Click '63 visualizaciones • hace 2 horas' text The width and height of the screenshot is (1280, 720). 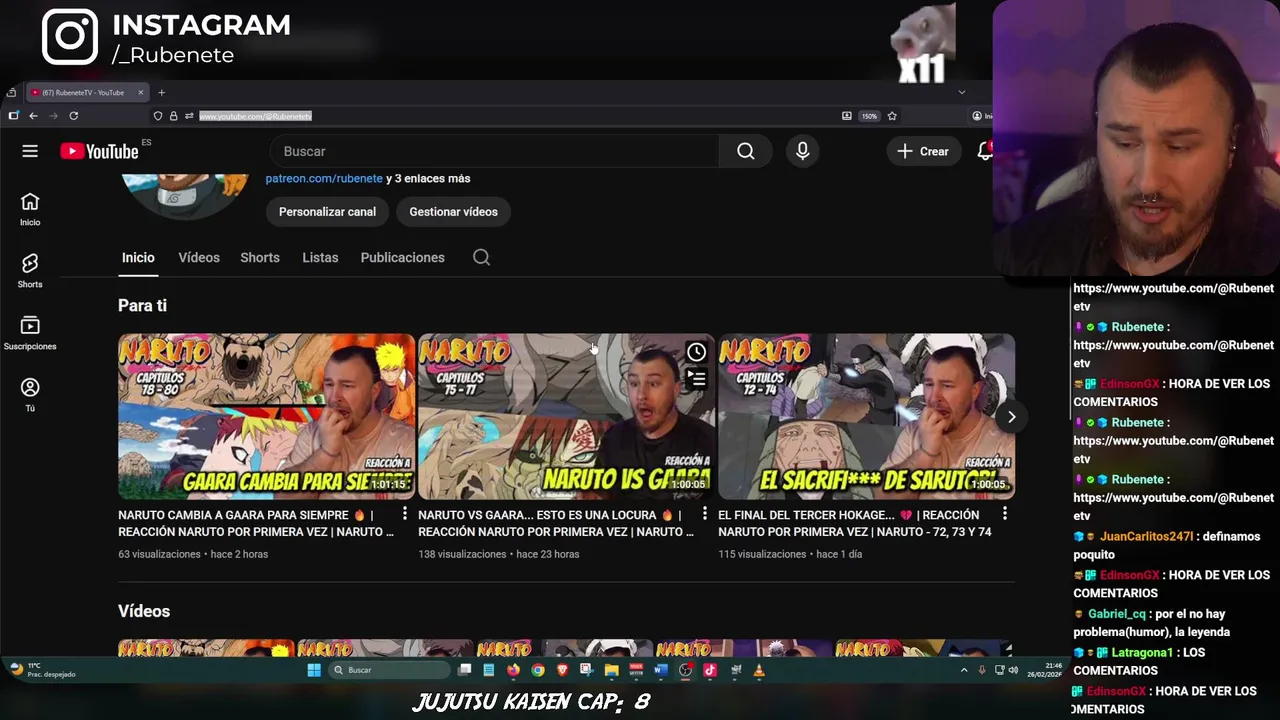[x=193, y=554]
